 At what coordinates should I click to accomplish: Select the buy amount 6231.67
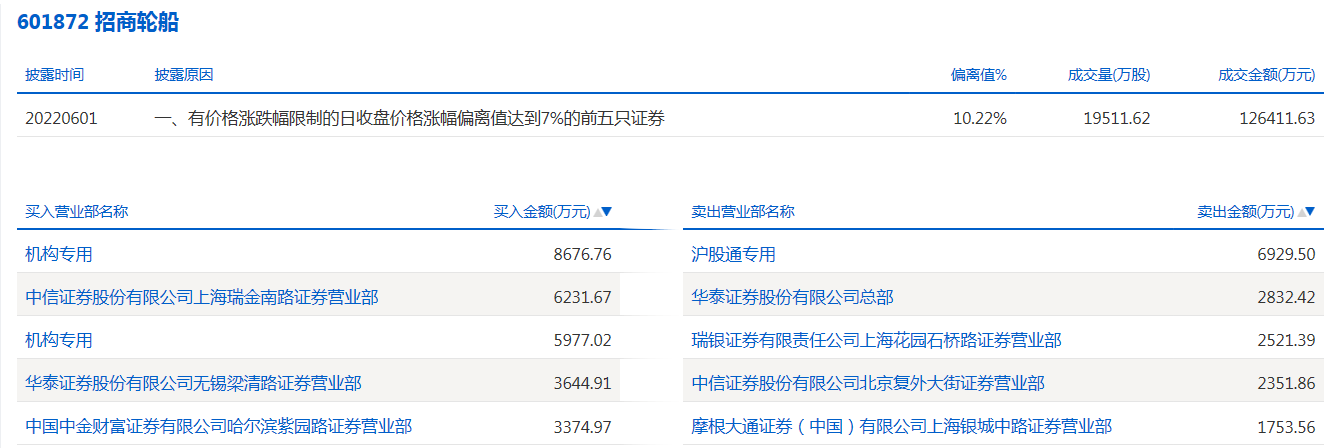pos(582,297)
